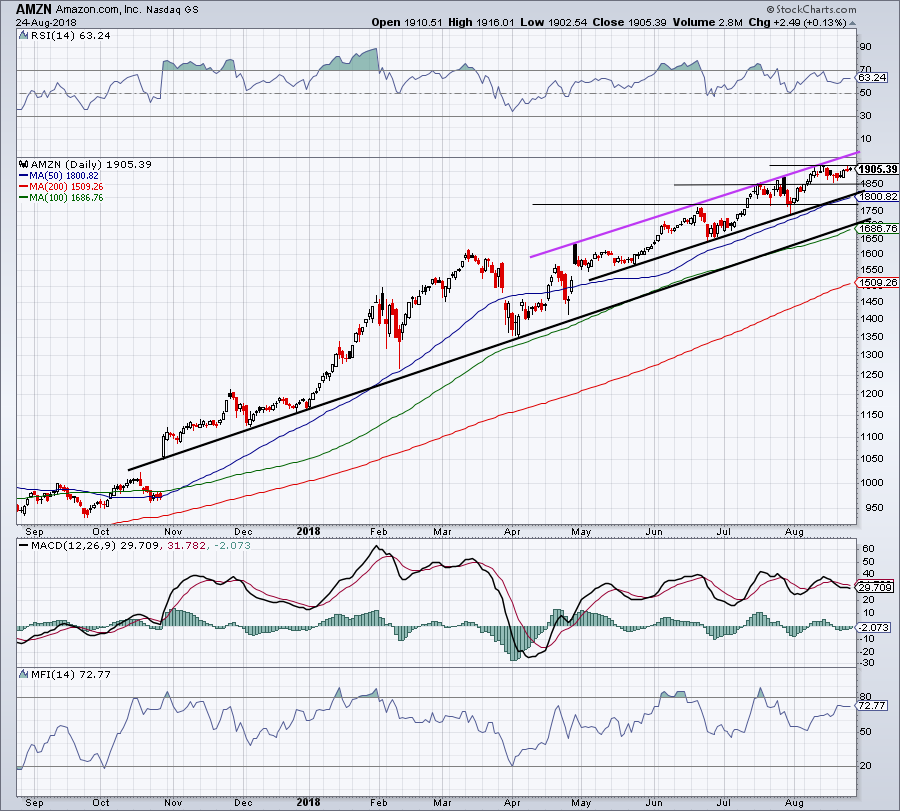Click the 30 level on RSI axis

click(865, 116)
